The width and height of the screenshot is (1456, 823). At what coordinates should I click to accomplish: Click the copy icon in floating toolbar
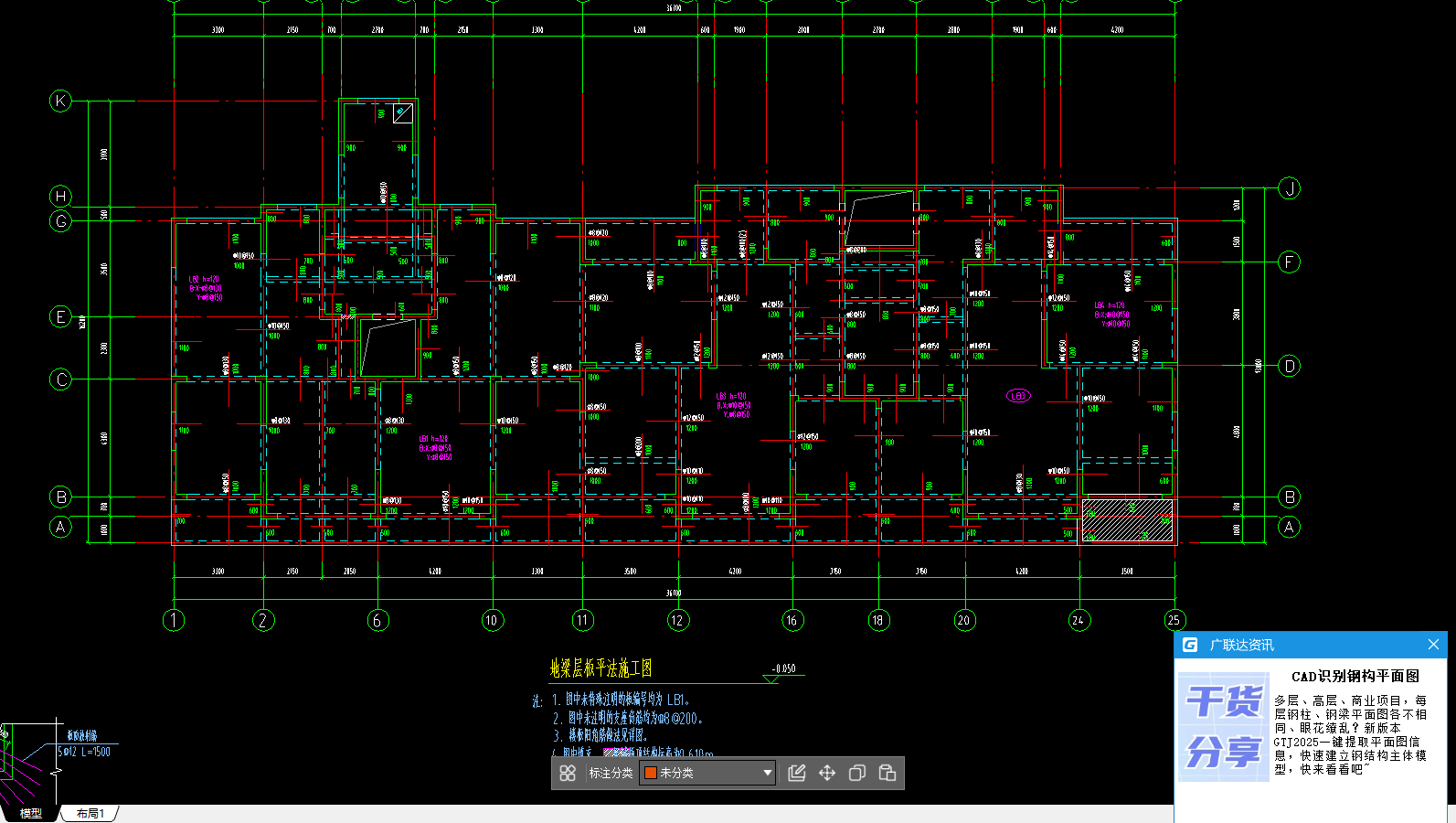[857, 773]
